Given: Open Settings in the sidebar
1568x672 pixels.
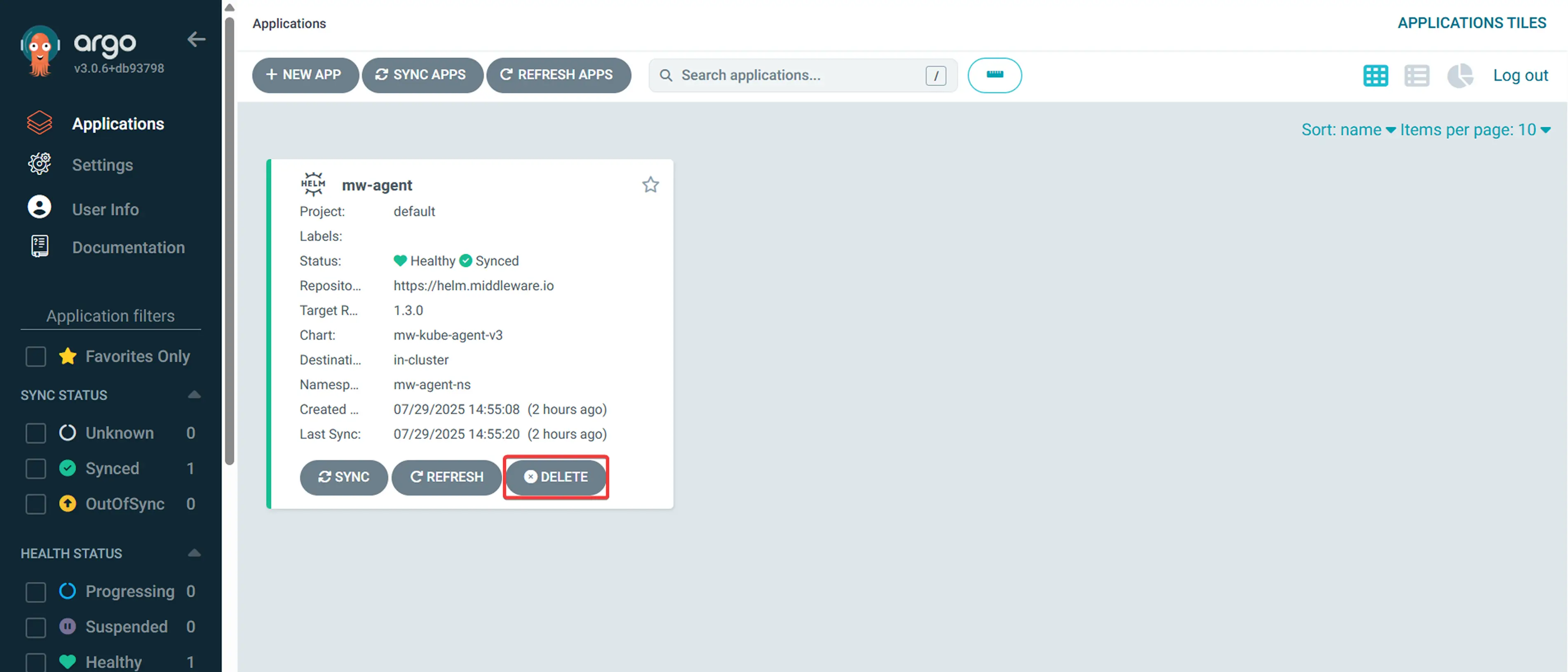Looking at the screenshot, I should click(102, 165).
